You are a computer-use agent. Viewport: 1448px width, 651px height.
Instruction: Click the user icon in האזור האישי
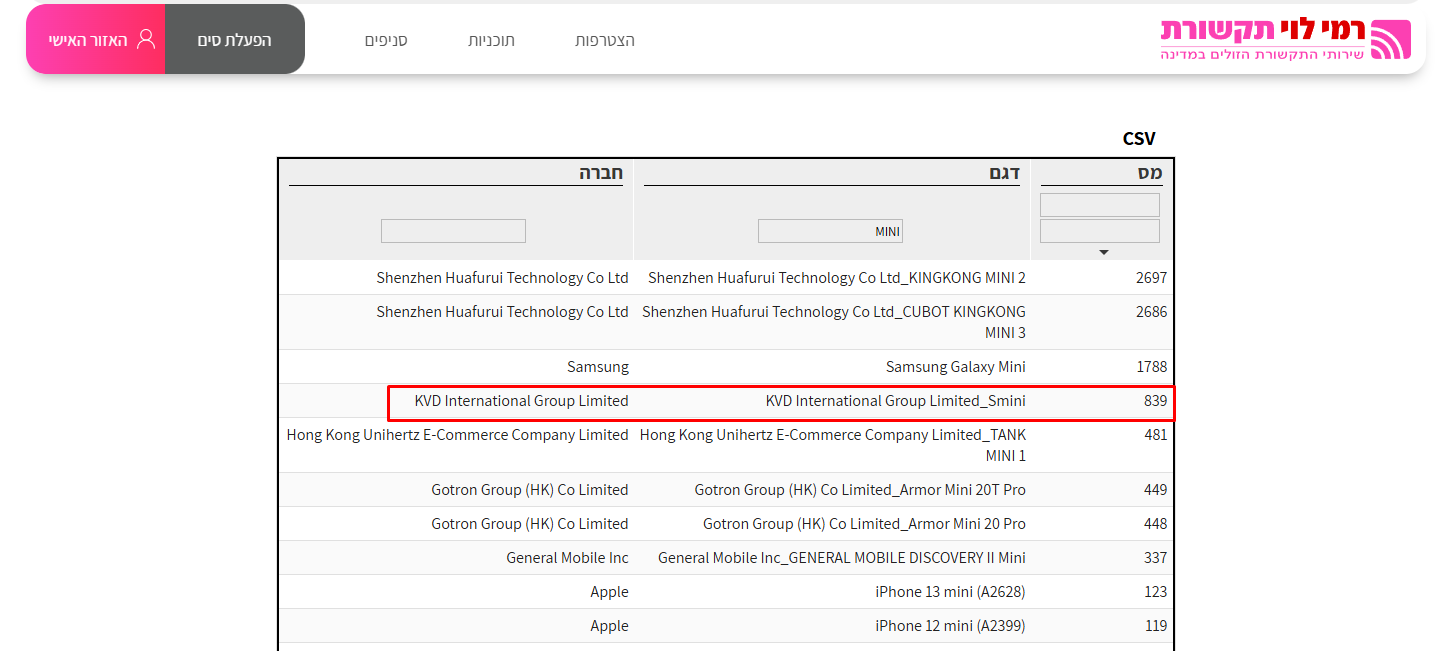point(146,39)
